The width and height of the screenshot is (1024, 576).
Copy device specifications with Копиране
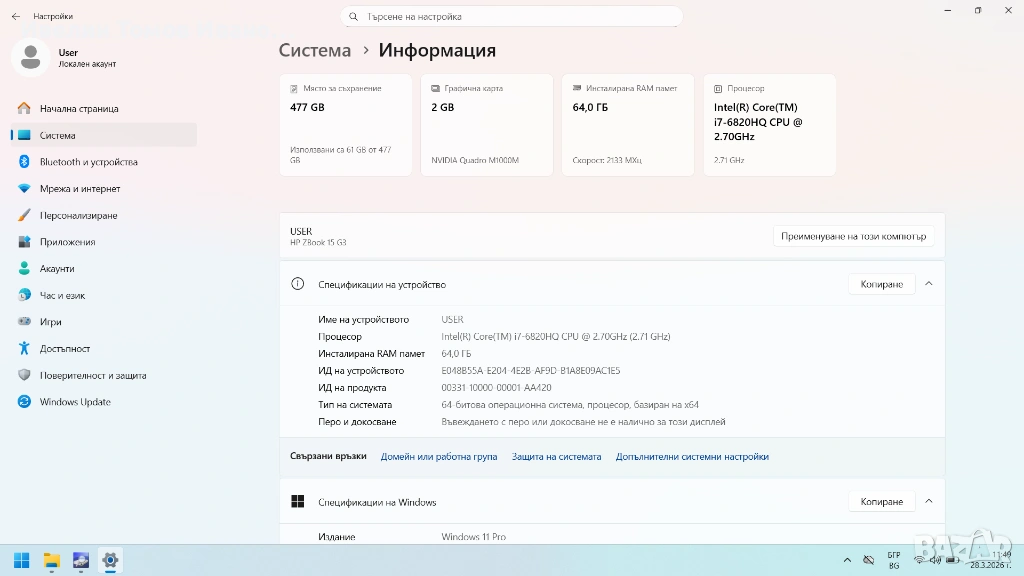coord(881,284)
